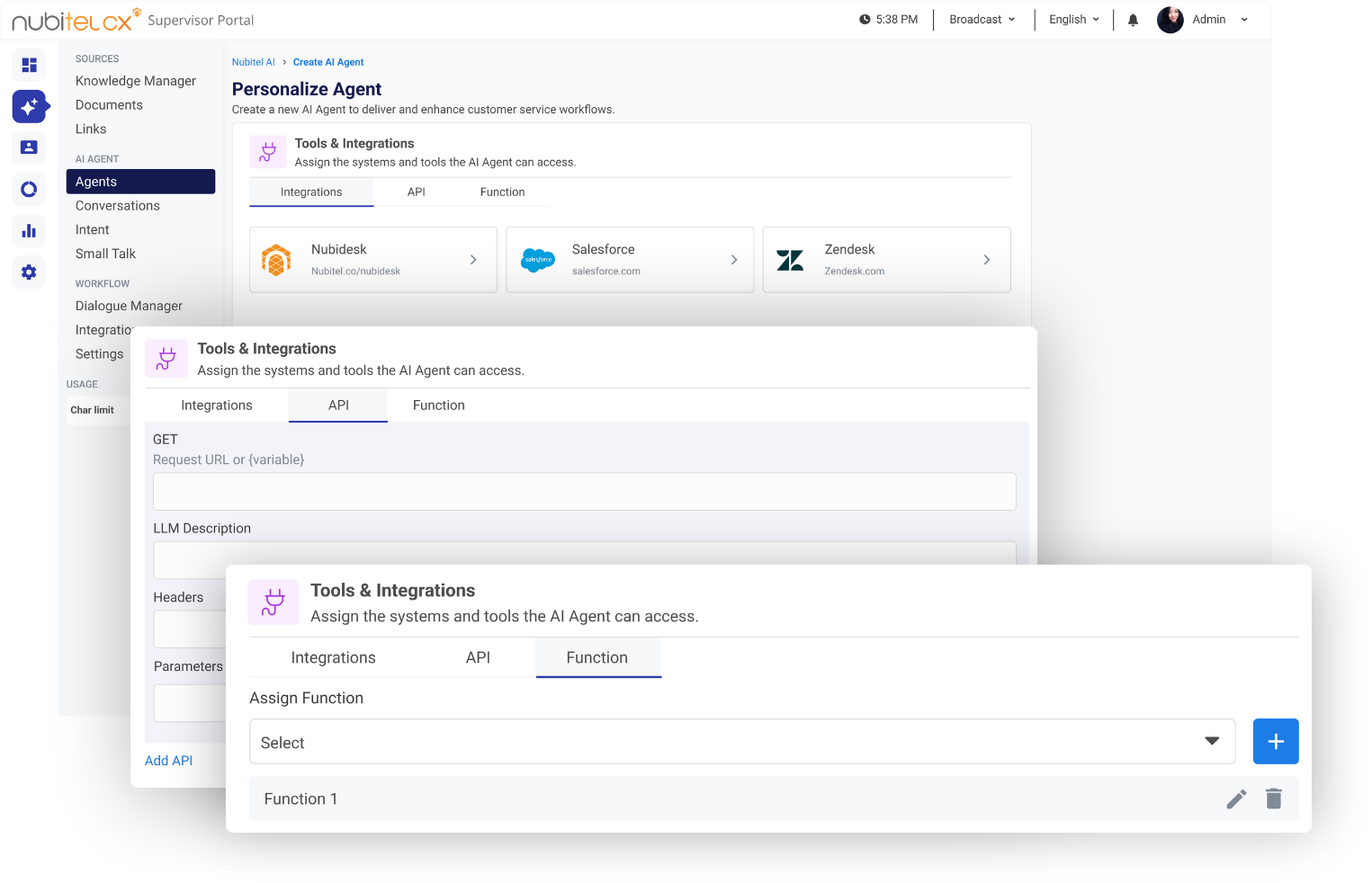The height and width of the screenshot is (883, 1372).
Task: Open the ring chart icon in sidebar
Action: click(x=29, y=189)
